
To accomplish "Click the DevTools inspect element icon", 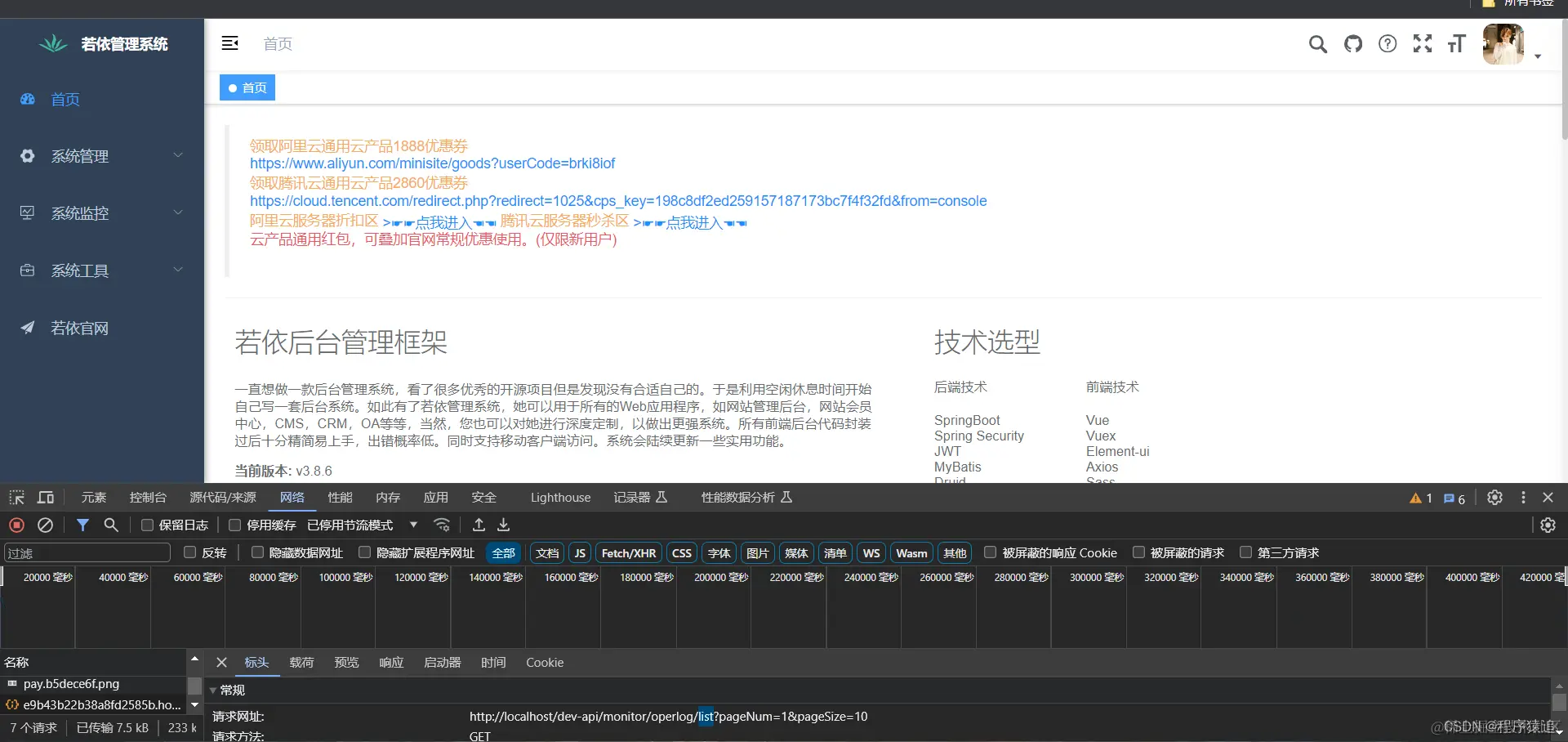I will pos(16,498).
